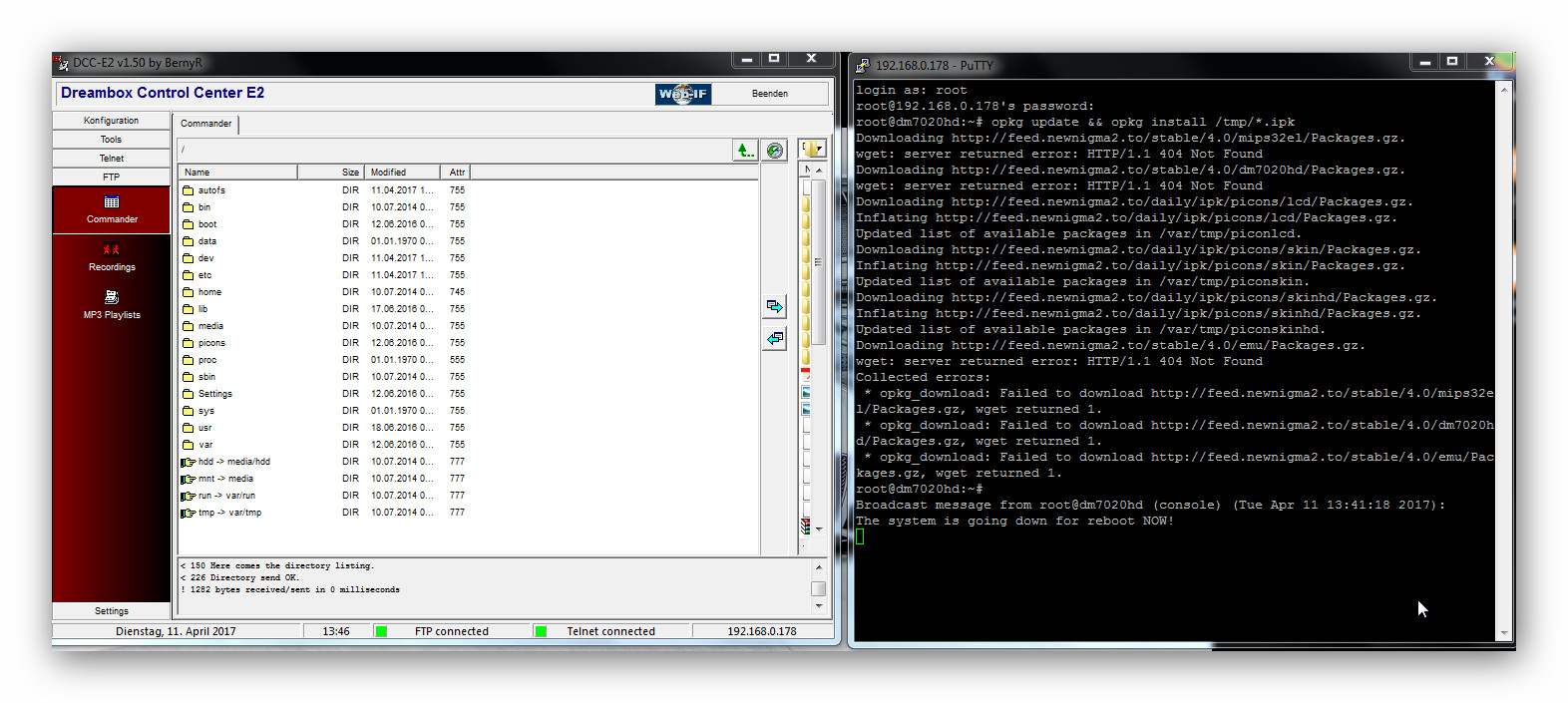Click the parent directory up-arrow icon
Image resolution: width=1568 pixels, height=703 pixels.
pyautogui.click(x=745, y=151)
